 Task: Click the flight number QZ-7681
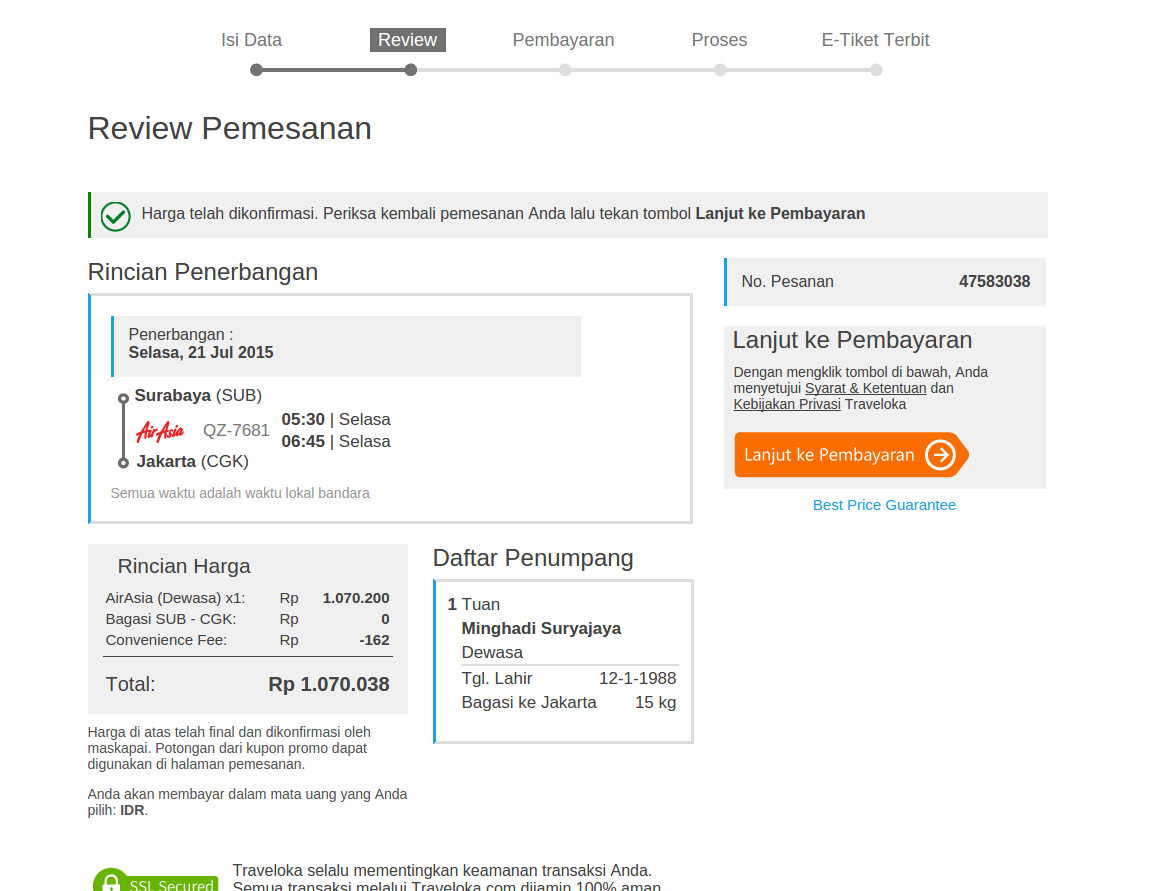[x=236, y=430]
